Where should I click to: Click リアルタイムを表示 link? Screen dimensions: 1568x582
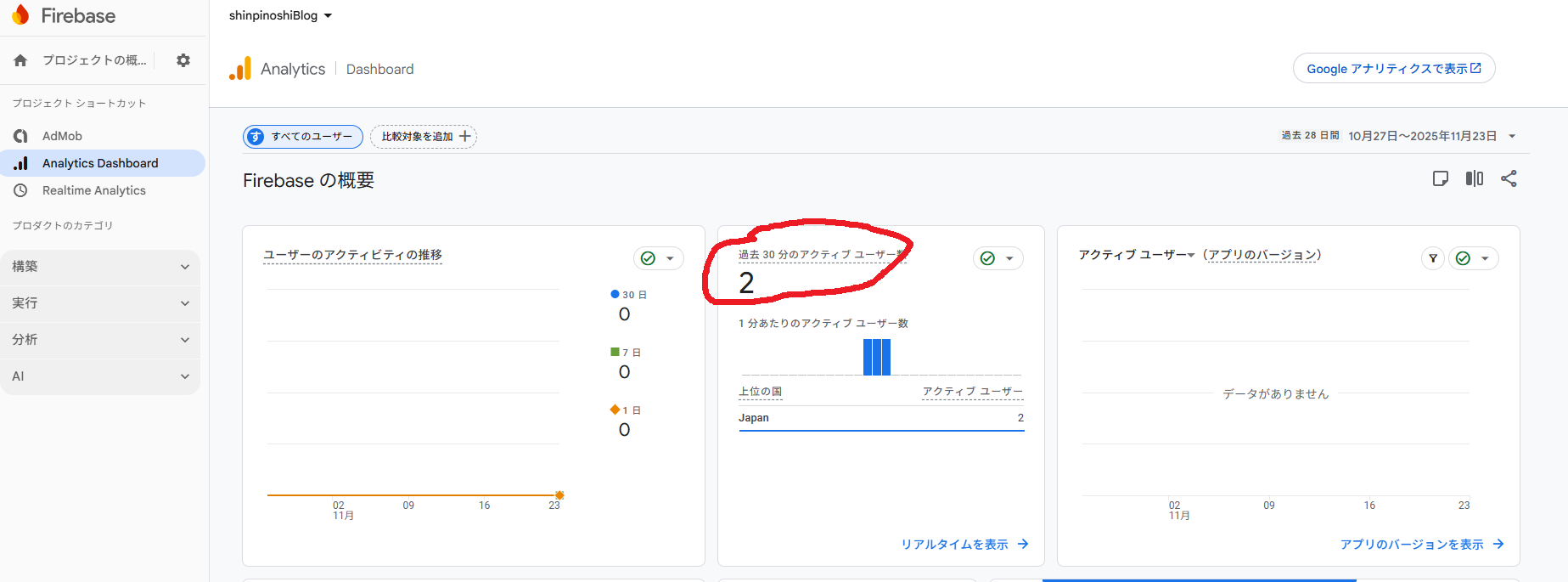[x=954, y=544]
